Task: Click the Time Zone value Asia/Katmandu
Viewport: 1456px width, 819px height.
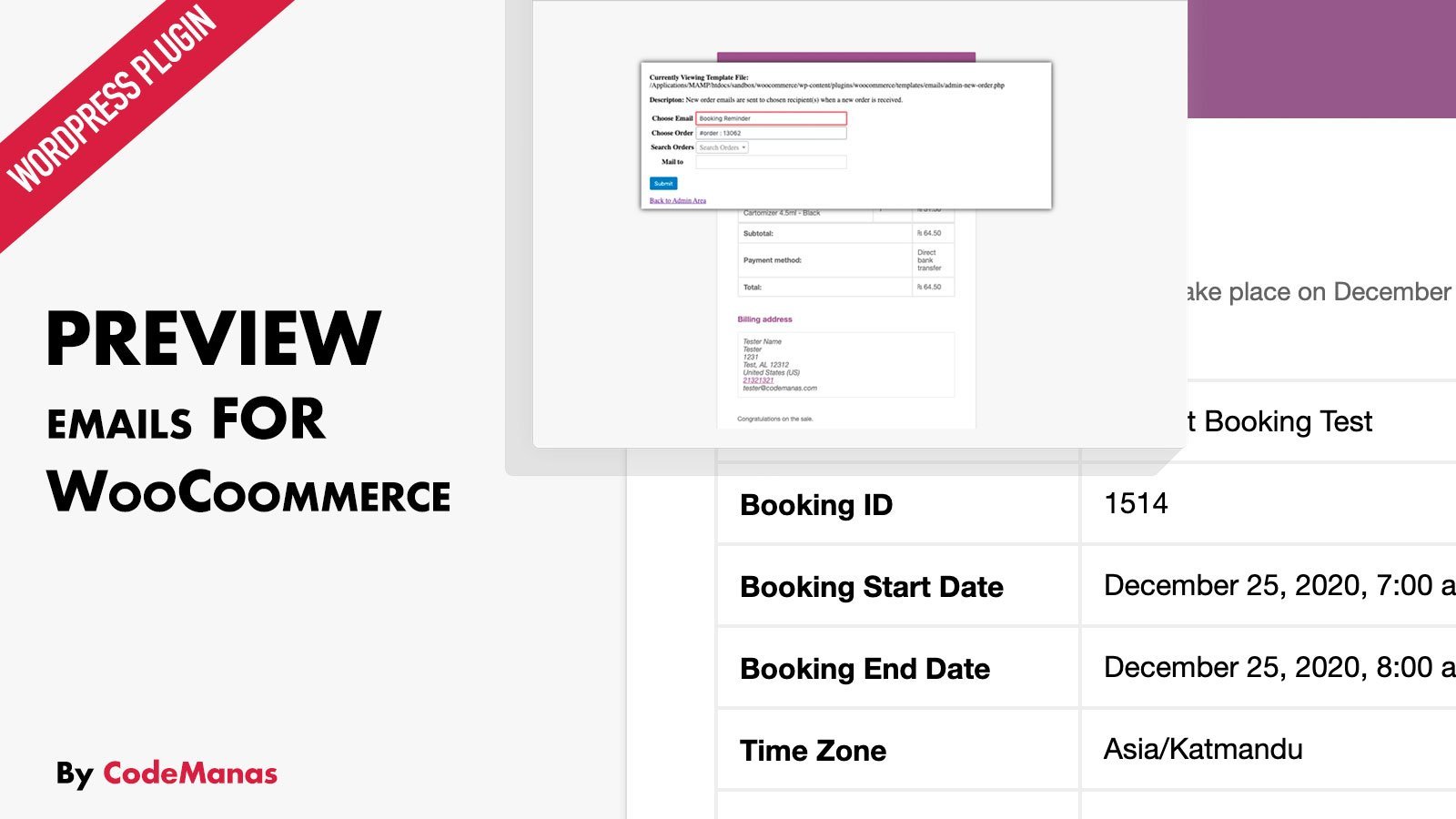Action: point(1203,749)
